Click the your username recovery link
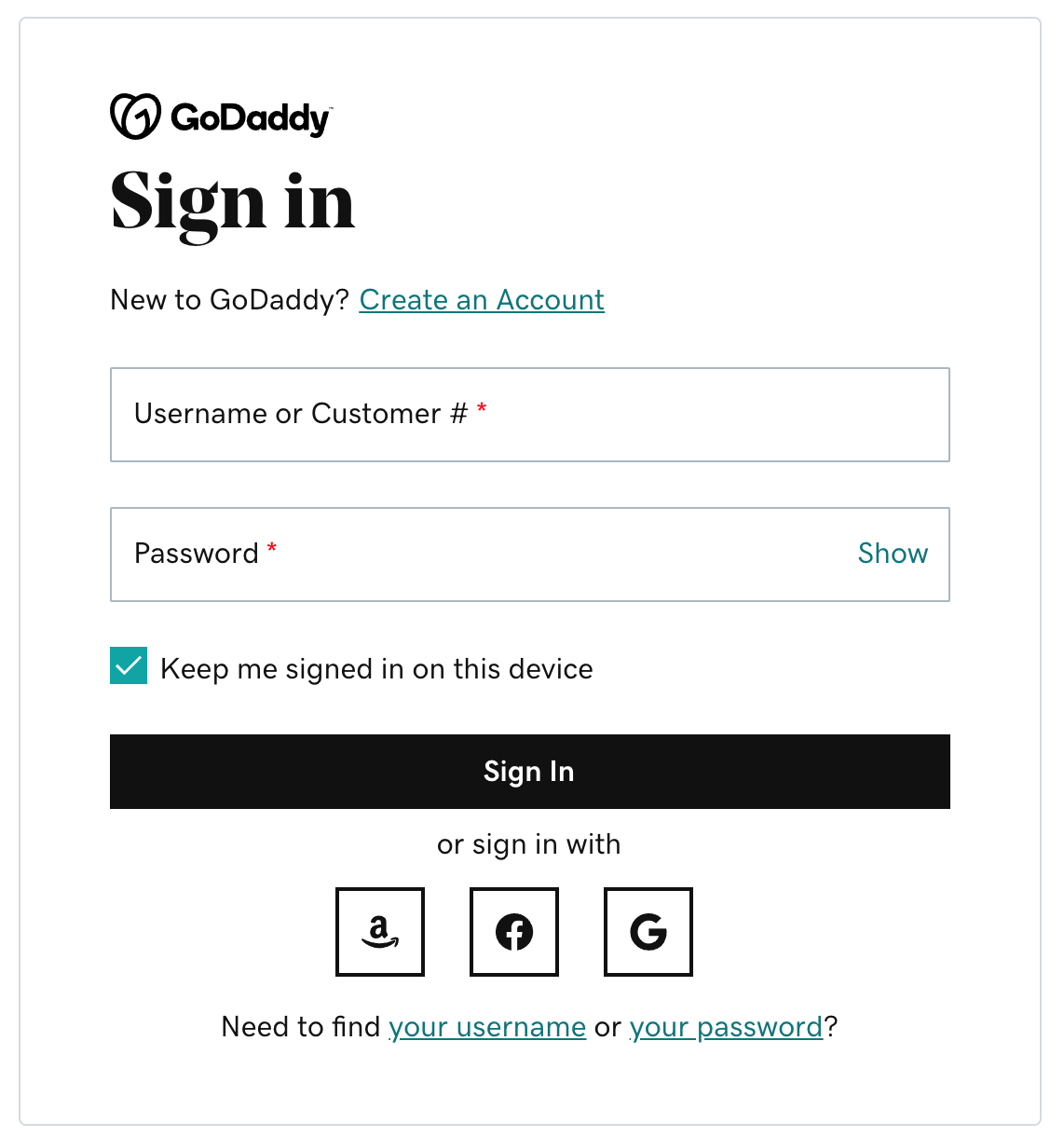 486,1027
